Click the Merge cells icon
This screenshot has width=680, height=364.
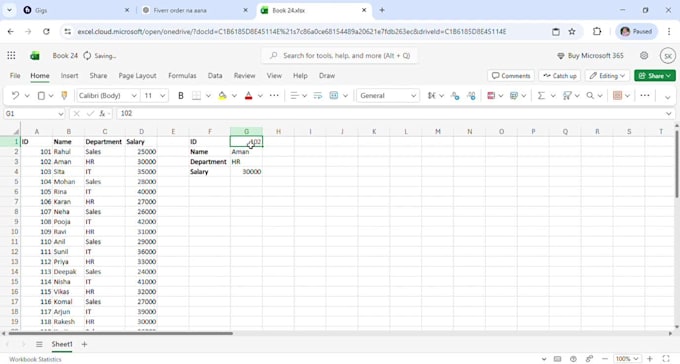point(334,95)
